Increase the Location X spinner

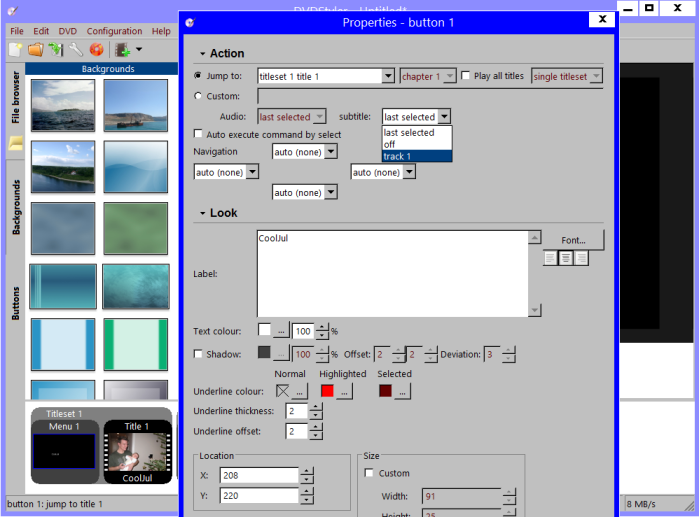coord(307,471)
